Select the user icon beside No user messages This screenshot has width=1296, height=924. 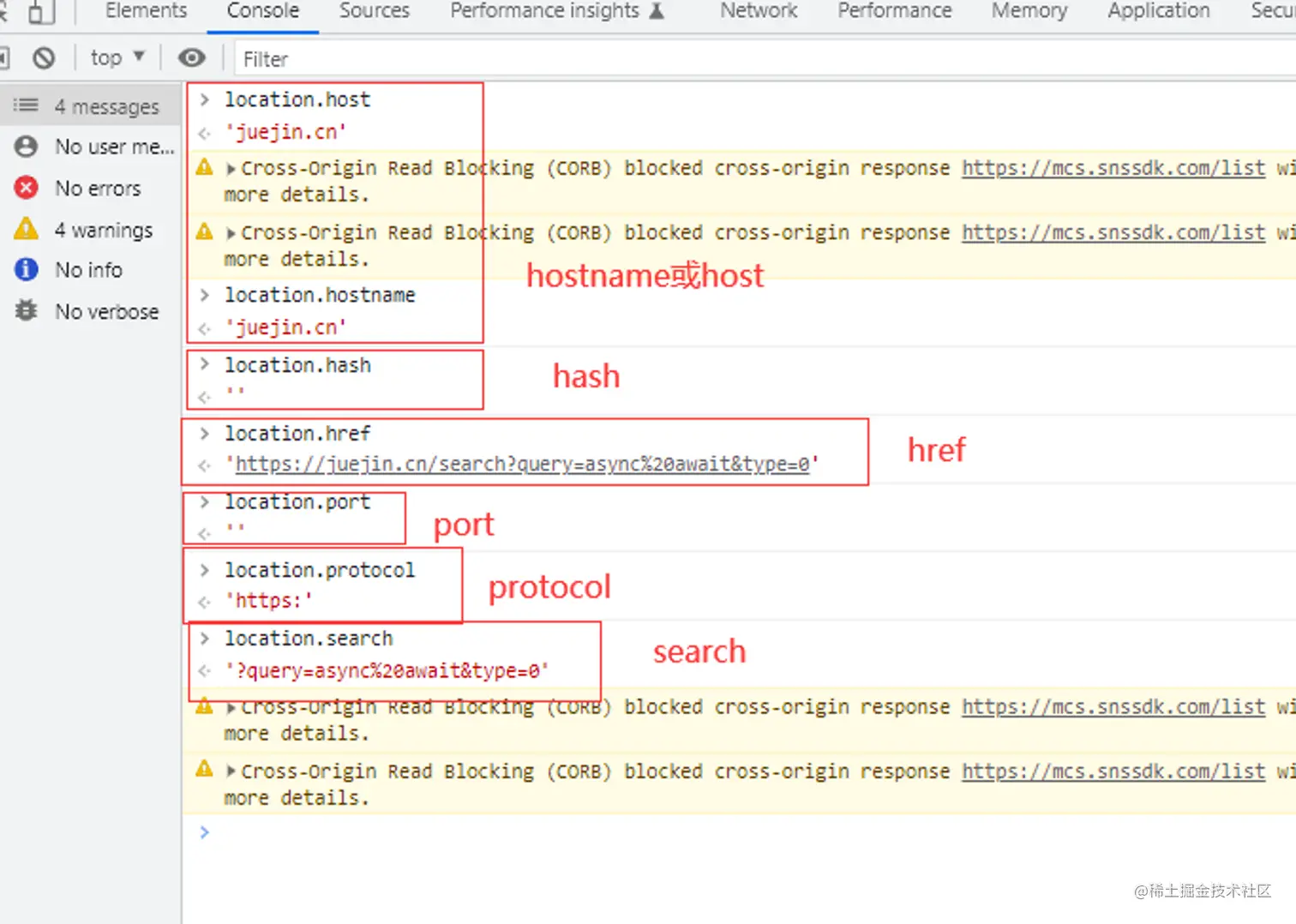[x=27, y=147]
